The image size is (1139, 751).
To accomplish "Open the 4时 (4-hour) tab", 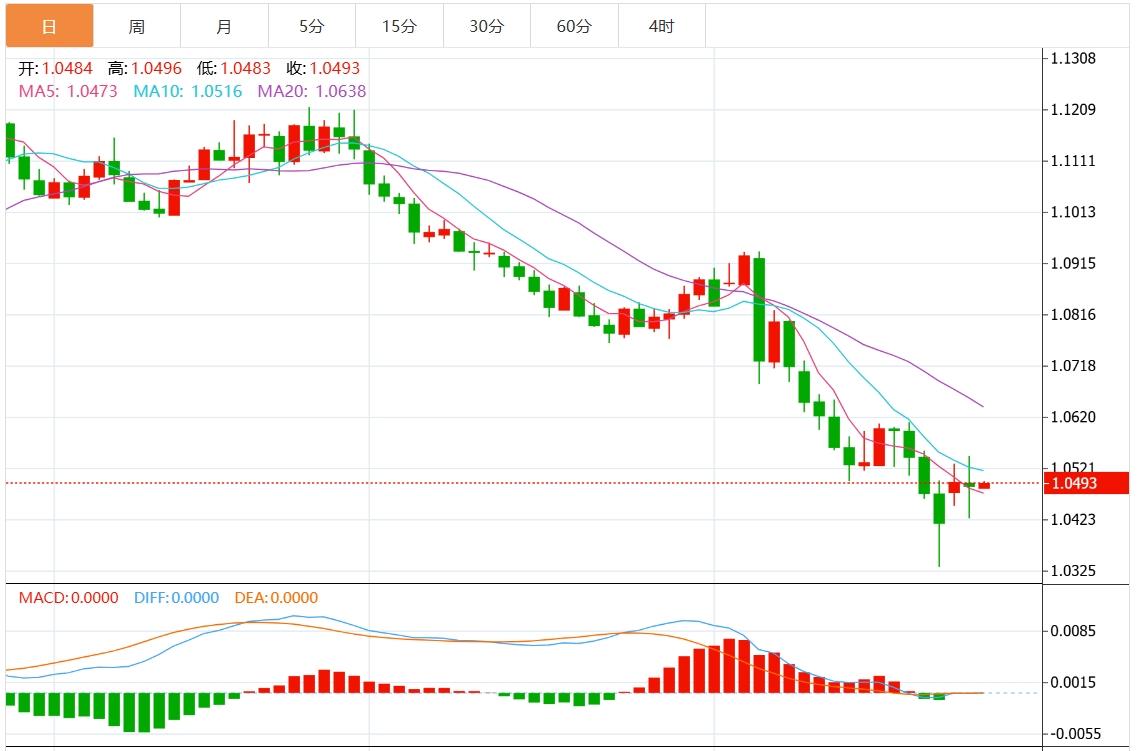I will point(661,26).
